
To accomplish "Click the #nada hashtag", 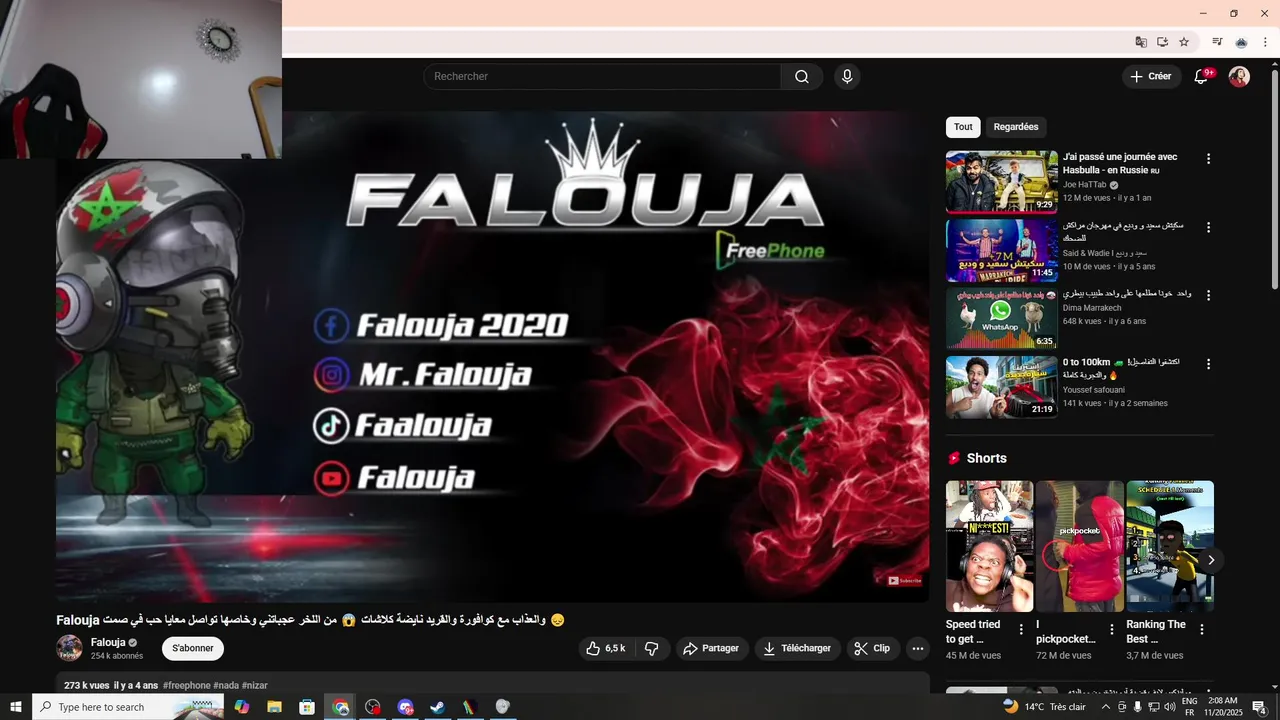I will point(226,685).
